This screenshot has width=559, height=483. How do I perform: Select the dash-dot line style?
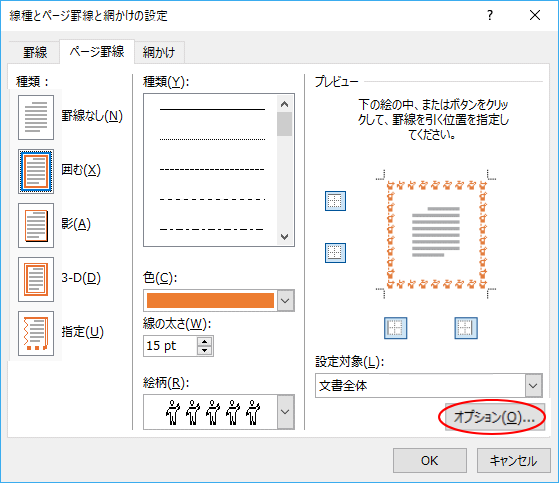point(212,229)
